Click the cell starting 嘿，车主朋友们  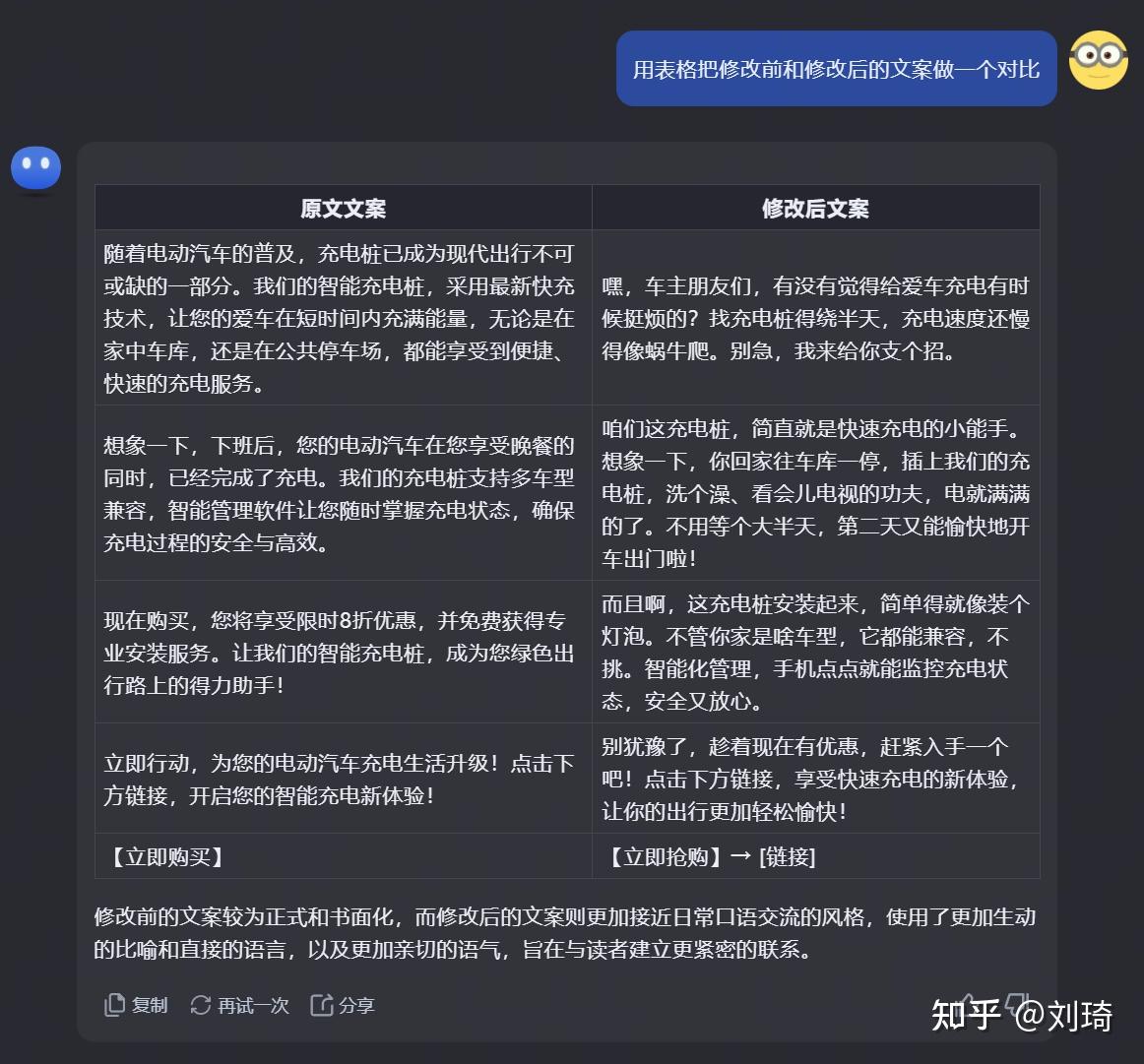[816, 318]
